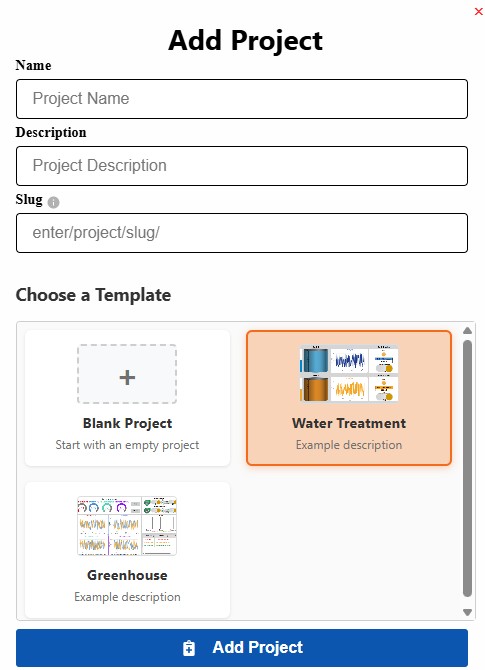Click the template list scroll up arrow

pyautogui.click(x=467, y=331)
